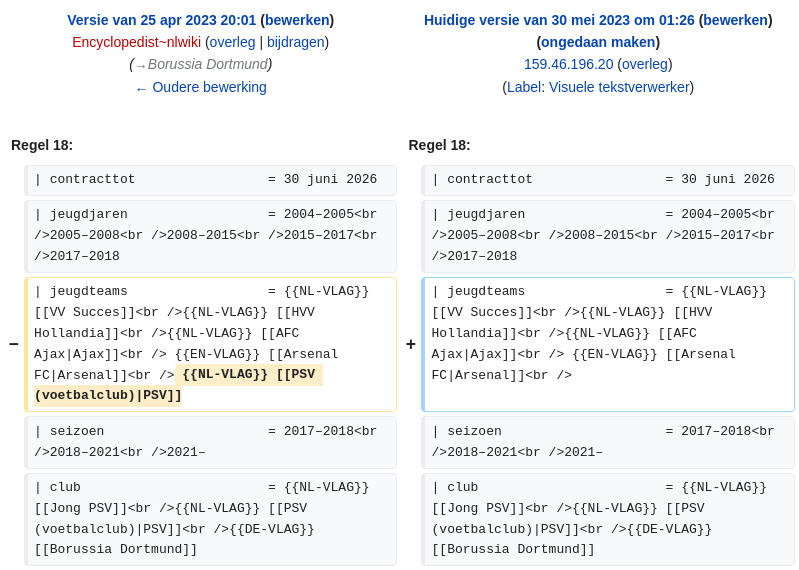Image resolution: width=799 pixels, height=570 pixels.
Task: Open the version from 25 apr 2023 20:01
Action: [x=162, y=20]
